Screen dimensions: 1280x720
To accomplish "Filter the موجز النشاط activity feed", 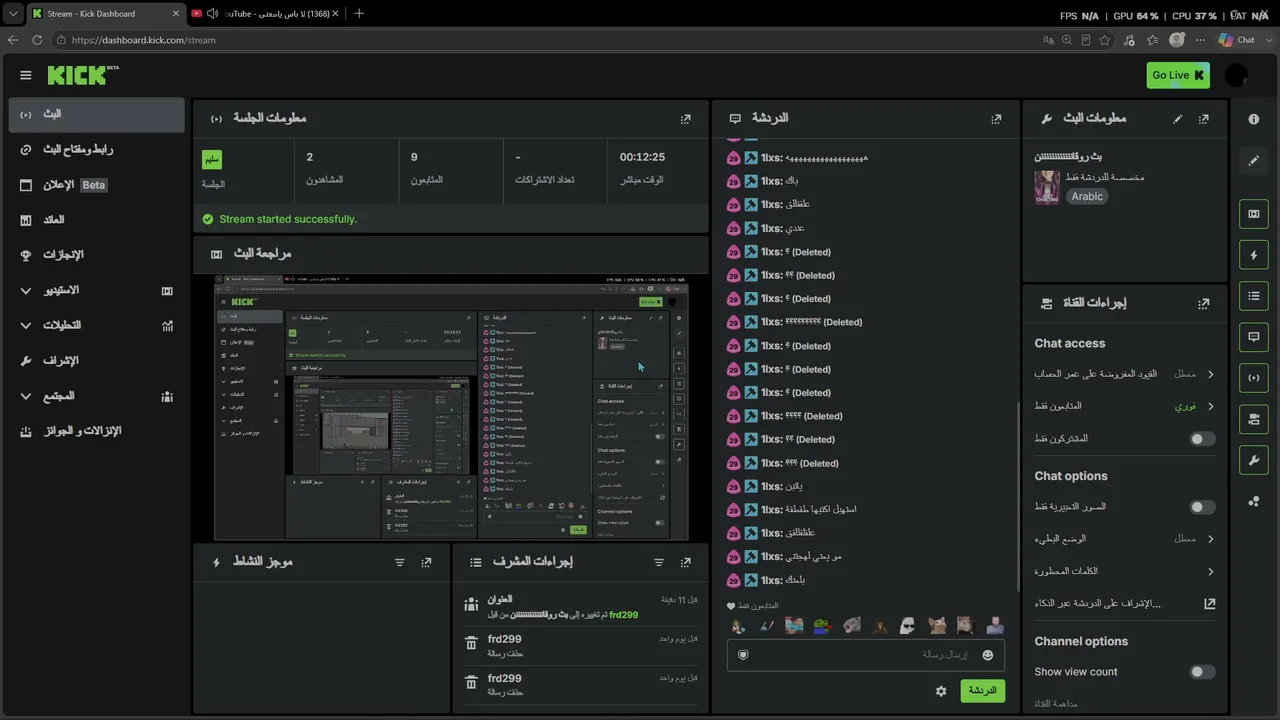I will coord(400,563).
